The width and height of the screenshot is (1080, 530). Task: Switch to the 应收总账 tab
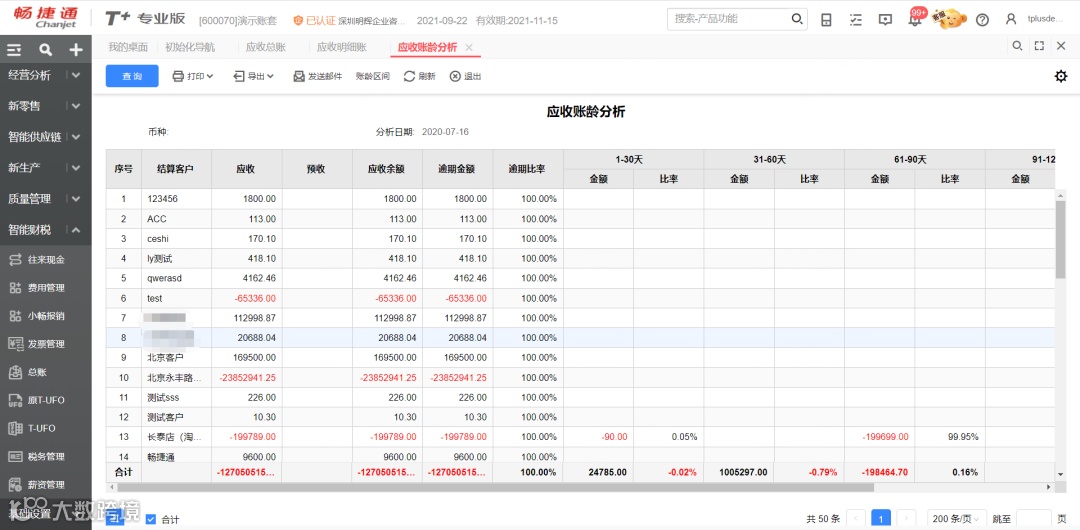point(266,48)
